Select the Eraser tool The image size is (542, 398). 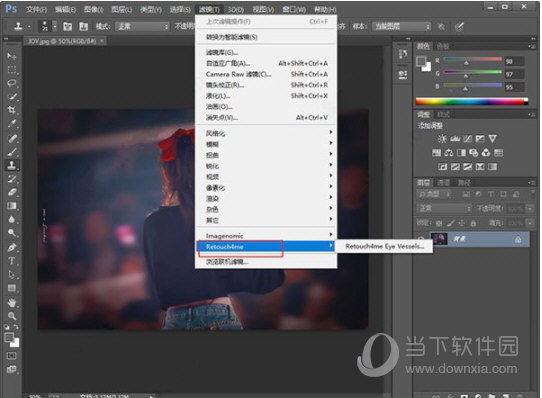12,192
